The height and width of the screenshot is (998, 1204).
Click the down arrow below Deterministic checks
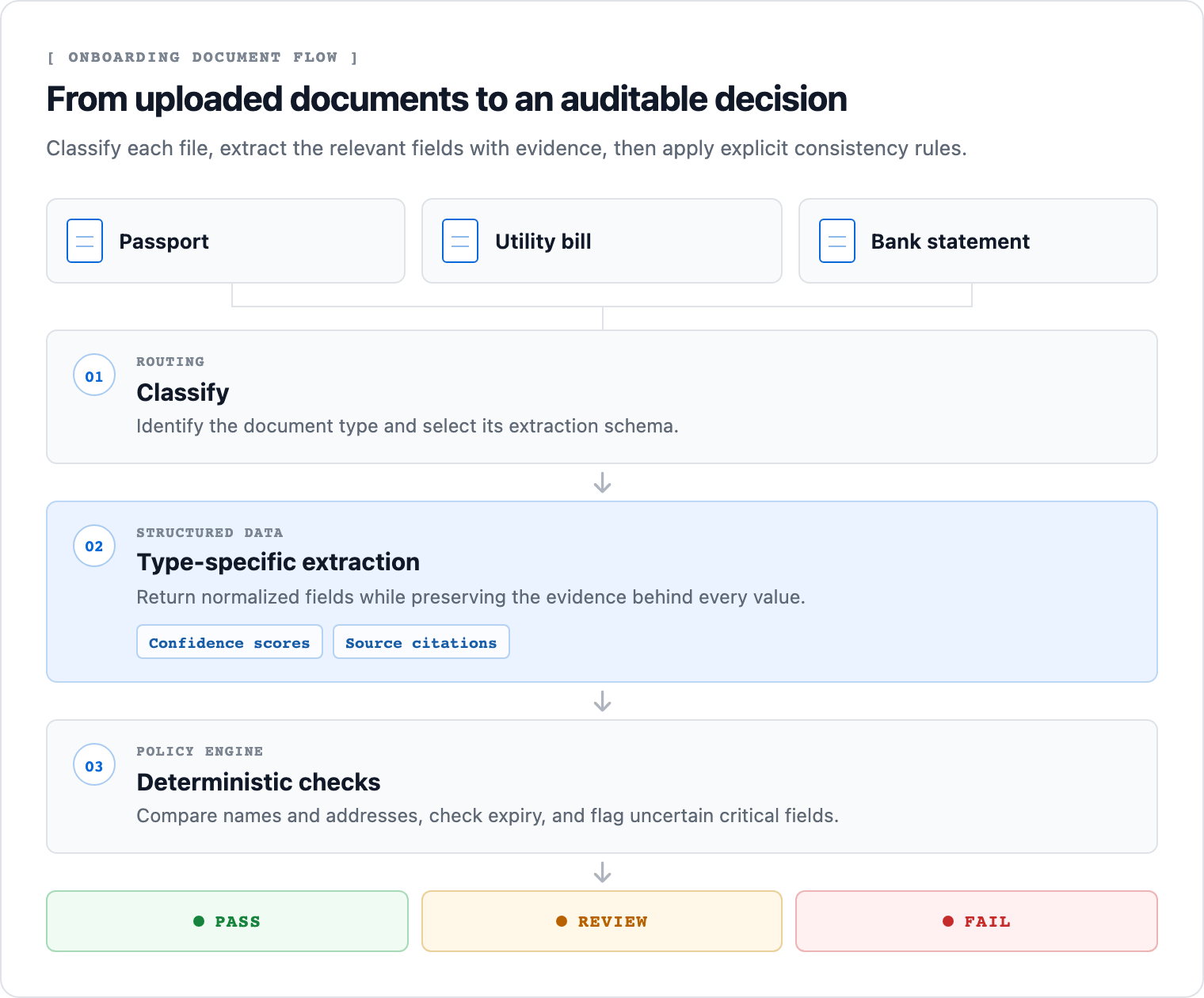pyautogui.click(x=602, y=872)
